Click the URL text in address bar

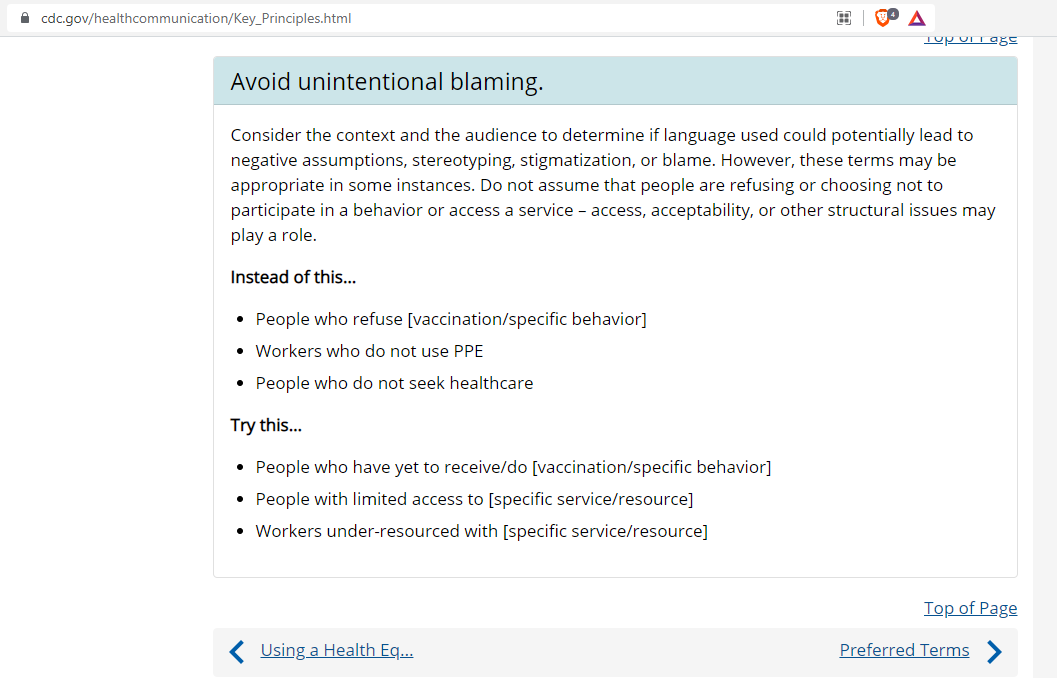click(x=196, y=18)
